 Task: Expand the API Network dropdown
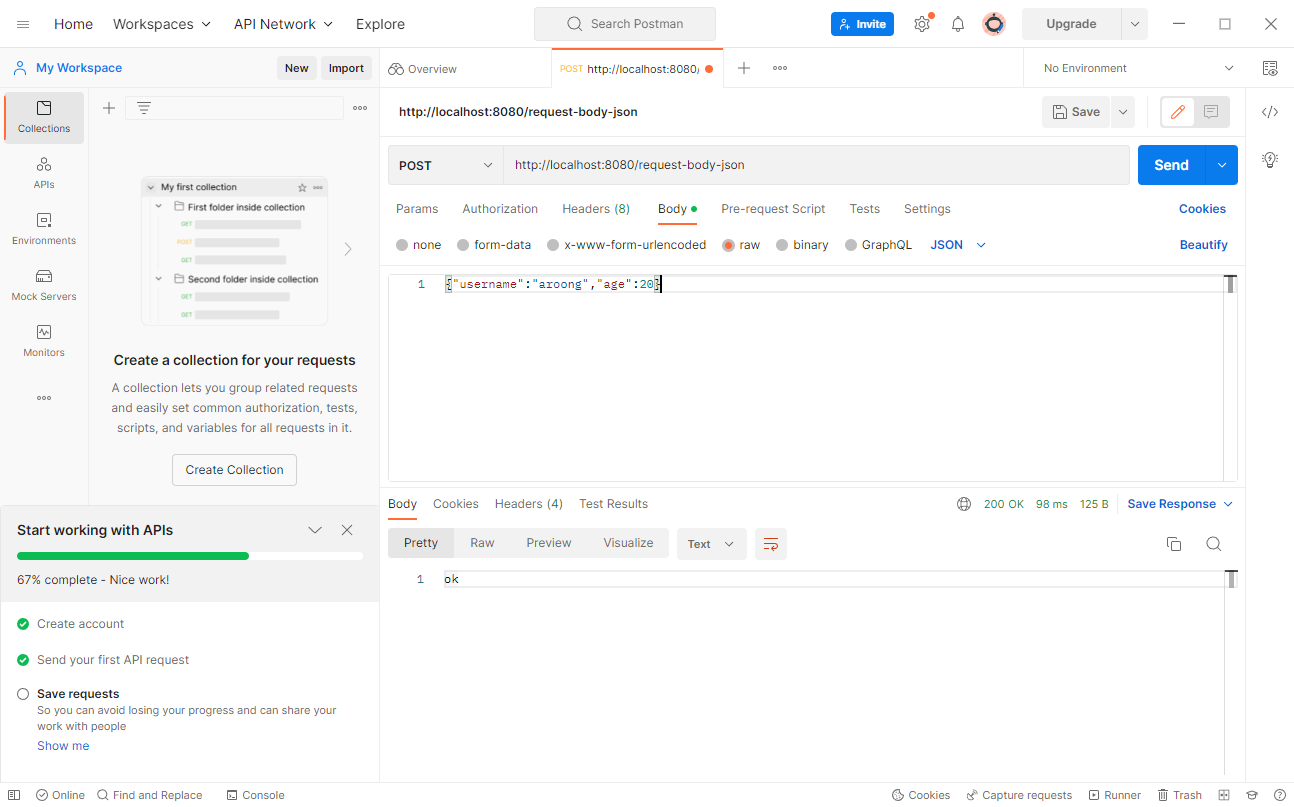(284, 24)
